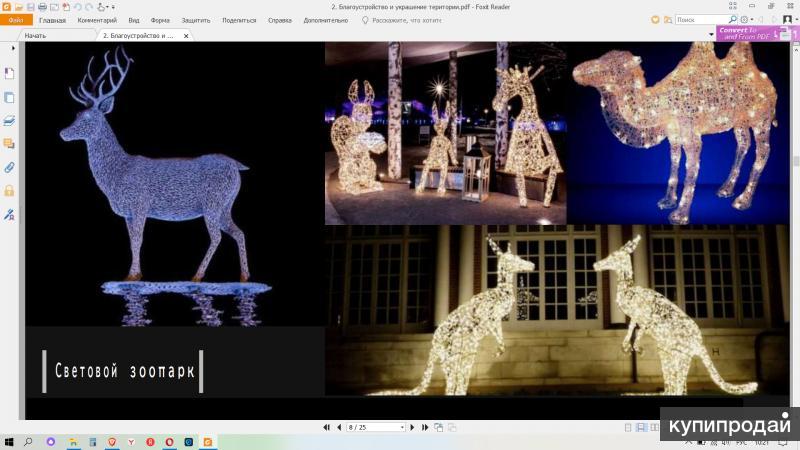Open the Bookmarks panel icon in sidebar
Viewport: 800px width, 450px height.
coord(9,73)
